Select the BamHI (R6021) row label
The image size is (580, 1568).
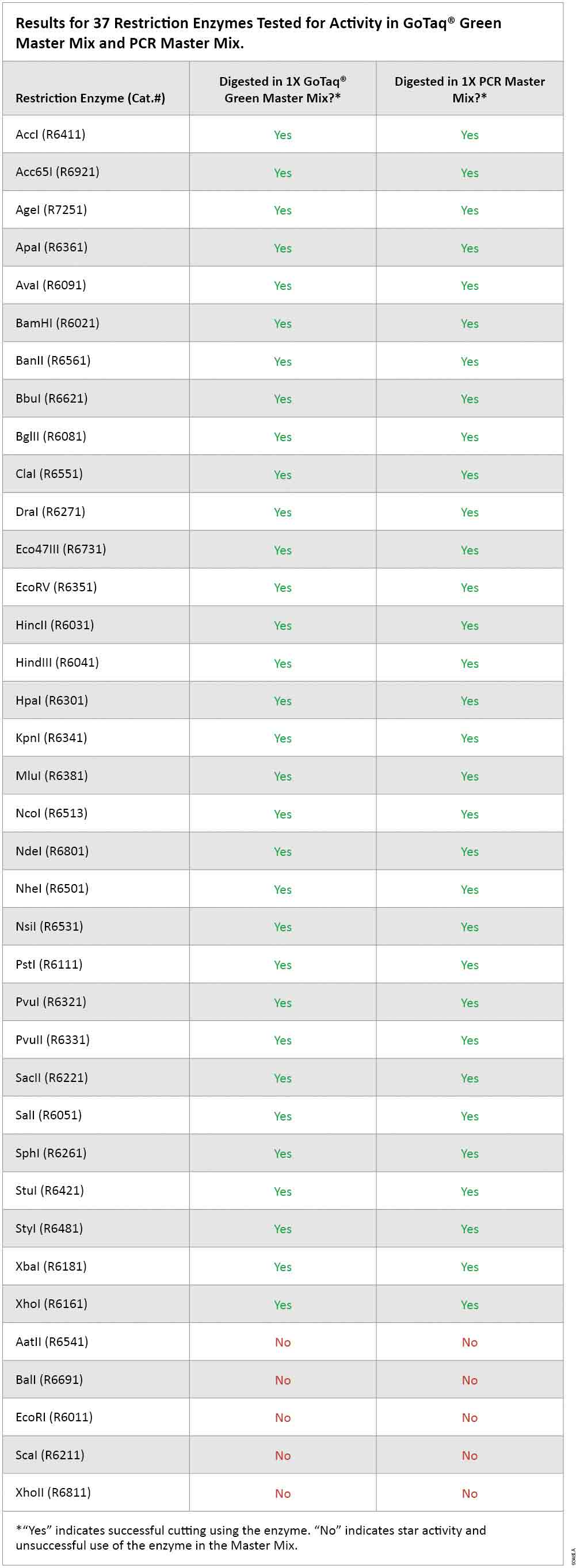(x=57, y=323)
